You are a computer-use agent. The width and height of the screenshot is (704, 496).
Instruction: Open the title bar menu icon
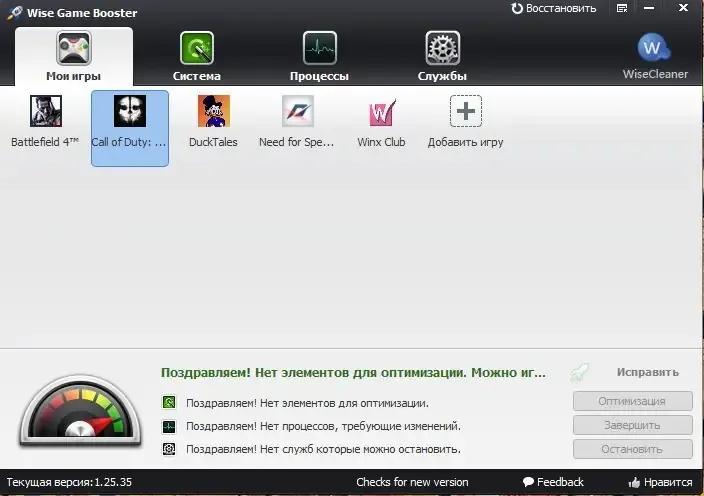(x=622, y=8)
